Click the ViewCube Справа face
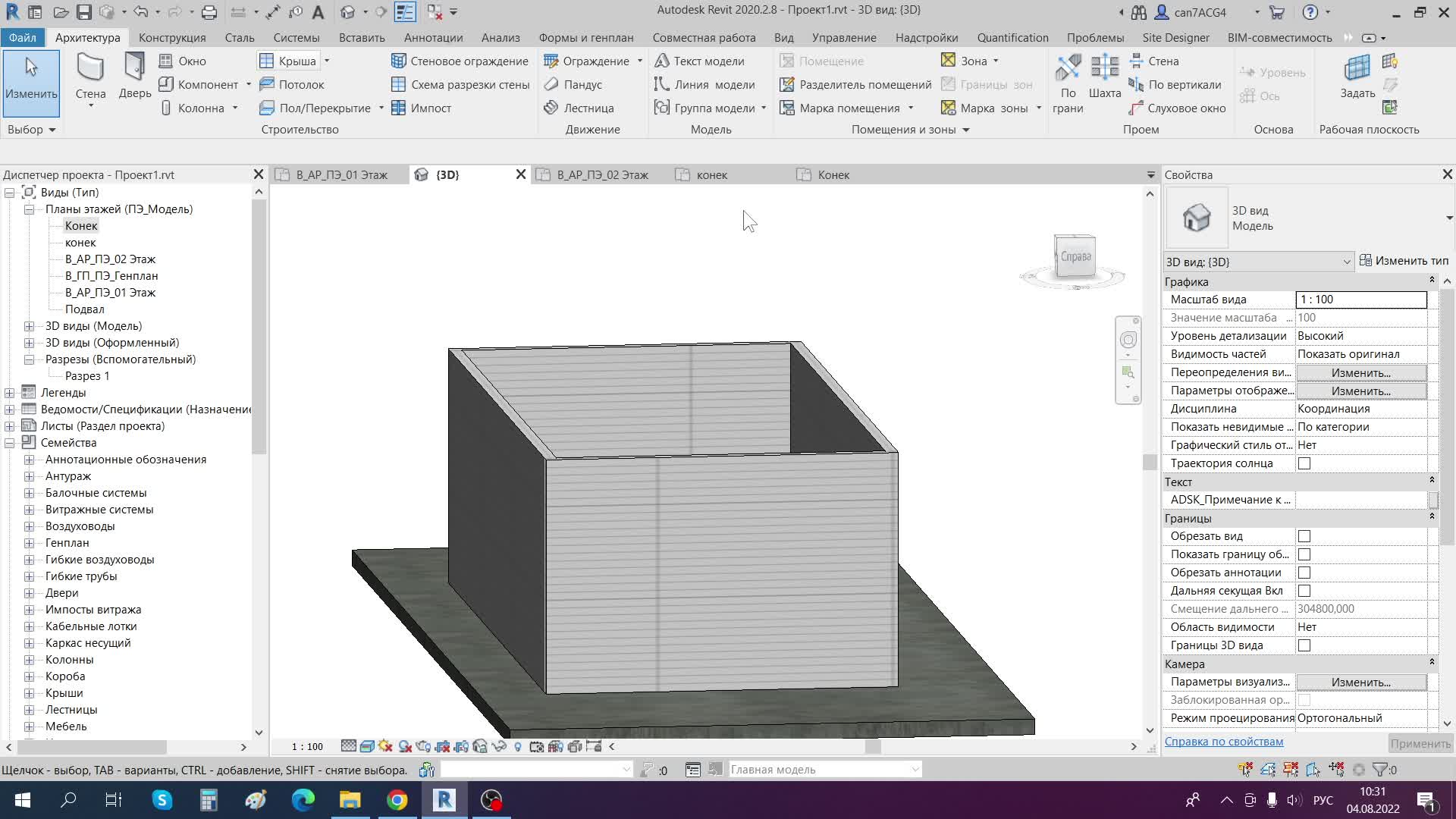The image size is (1456, 819). click(x=1075, y=257)
